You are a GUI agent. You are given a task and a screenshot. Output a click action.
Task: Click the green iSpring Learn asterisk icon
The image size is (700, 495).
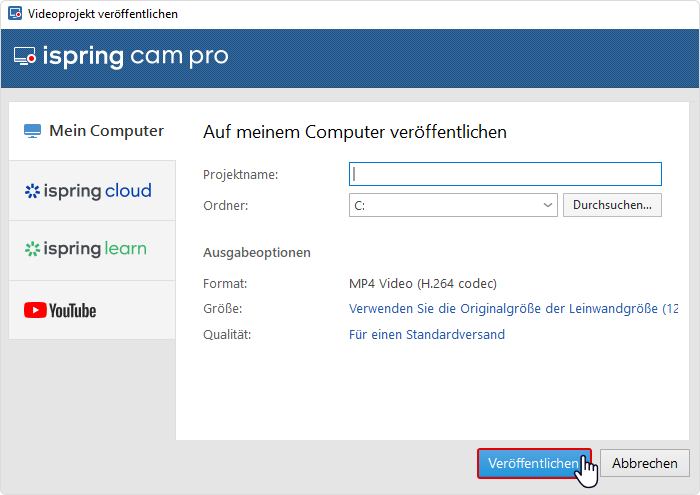(x=32, y=249)
